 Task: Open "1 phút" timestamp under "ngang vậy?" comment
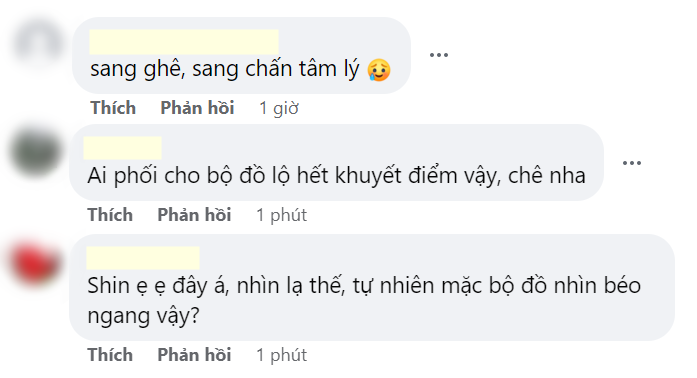point(281,355)
